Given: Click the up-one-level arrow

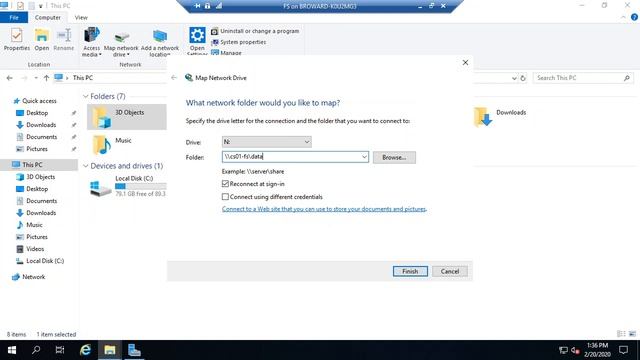Looking at the screenshot, I should coord(46,78).
